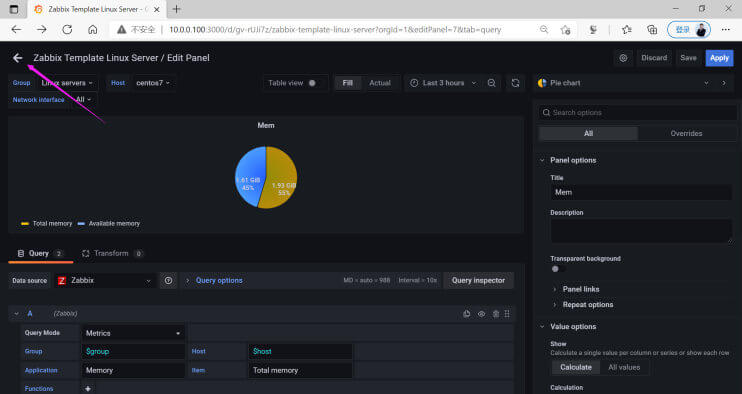Click the panel Title field containing Mem

point(641,192)
